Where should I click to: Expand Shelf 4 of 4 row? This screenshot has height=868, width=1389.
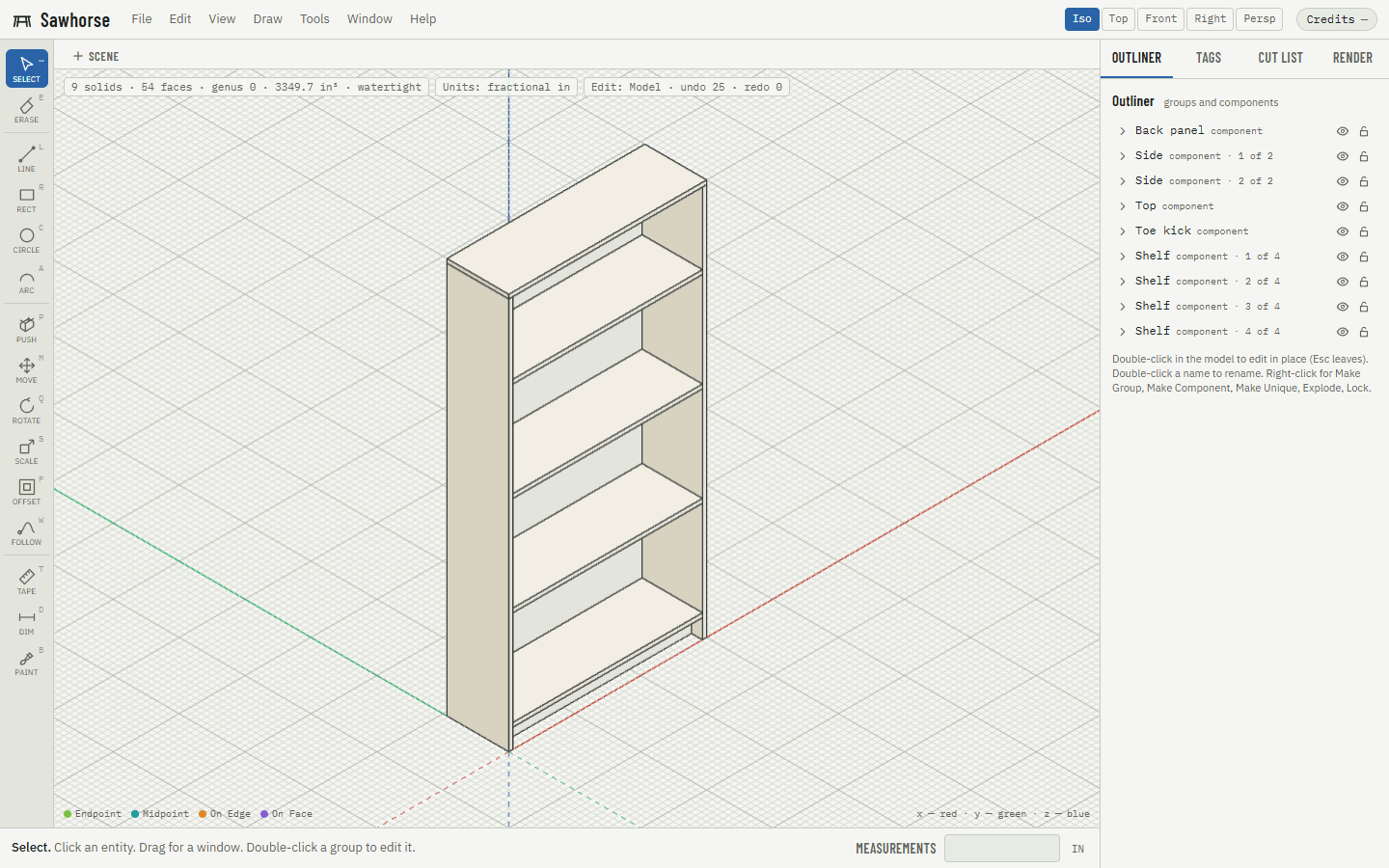1122,332
